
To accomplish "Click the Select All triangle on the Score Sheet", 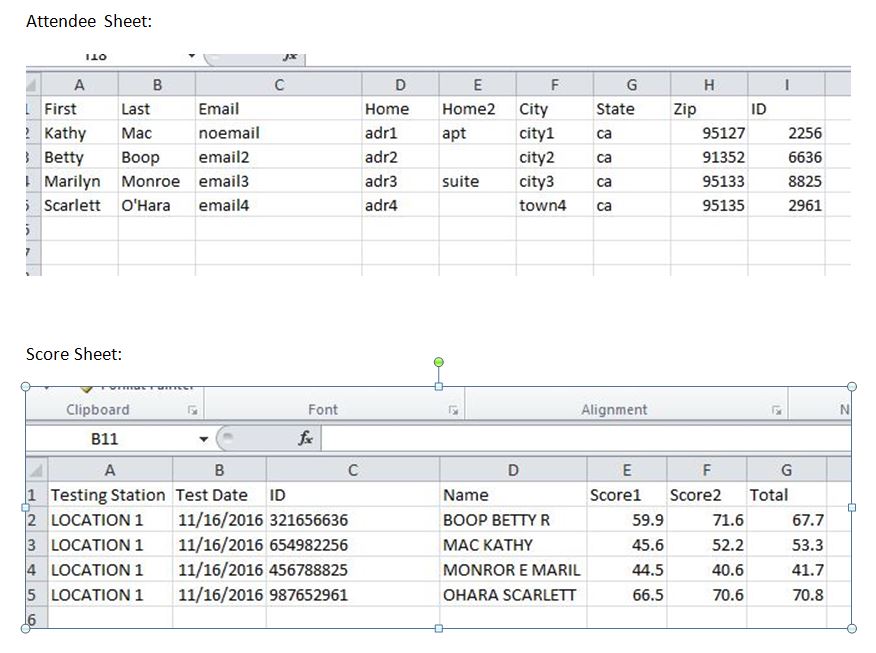I will pyautogui.click(x=38, y=468).
